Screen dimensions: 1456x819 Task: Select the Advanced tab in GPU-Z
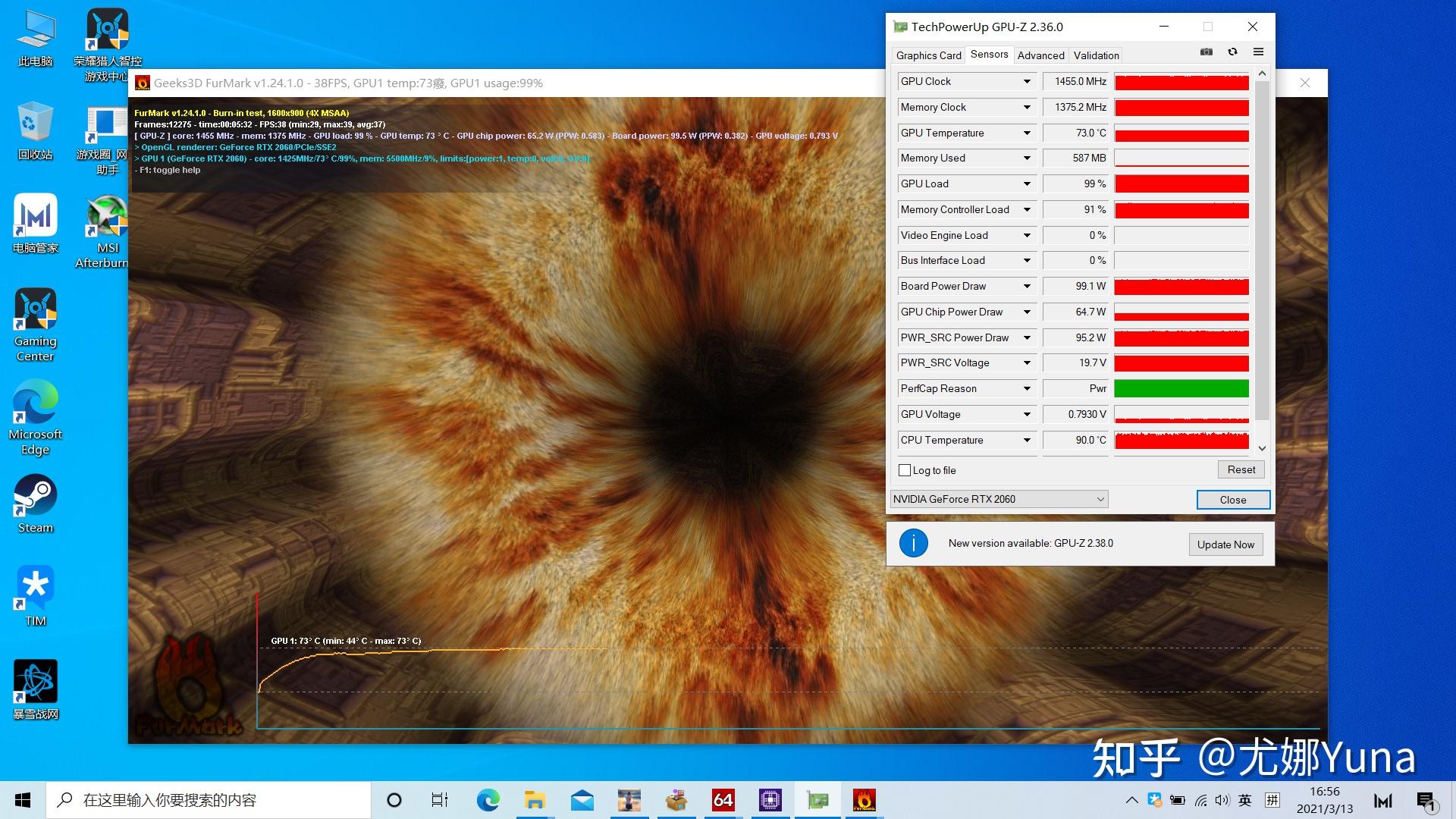(x=1040, y=54)
